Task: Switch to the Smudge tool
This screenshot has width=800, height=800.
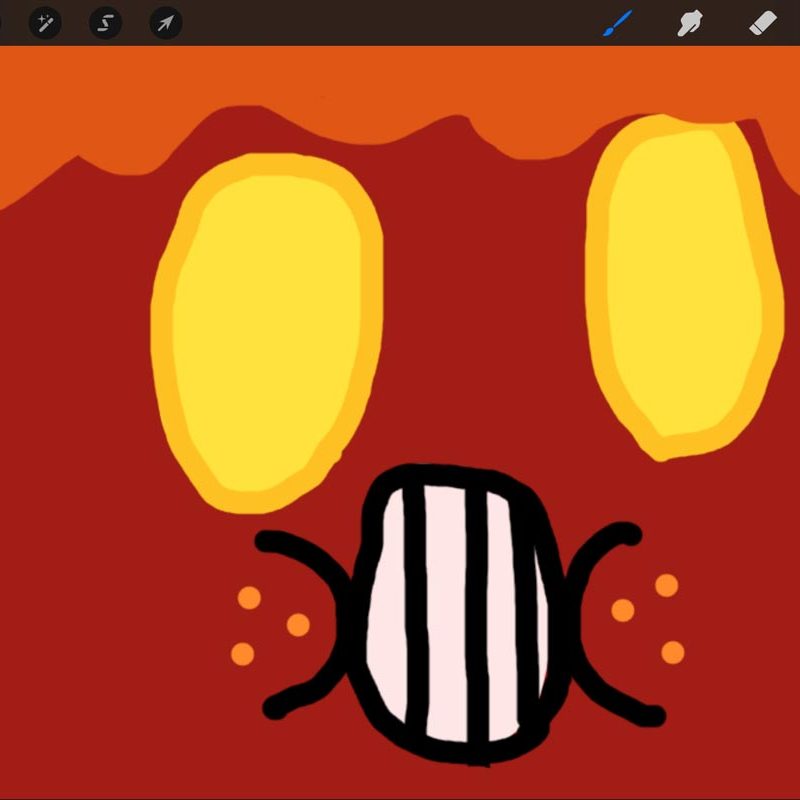Action: click(689, 22)
